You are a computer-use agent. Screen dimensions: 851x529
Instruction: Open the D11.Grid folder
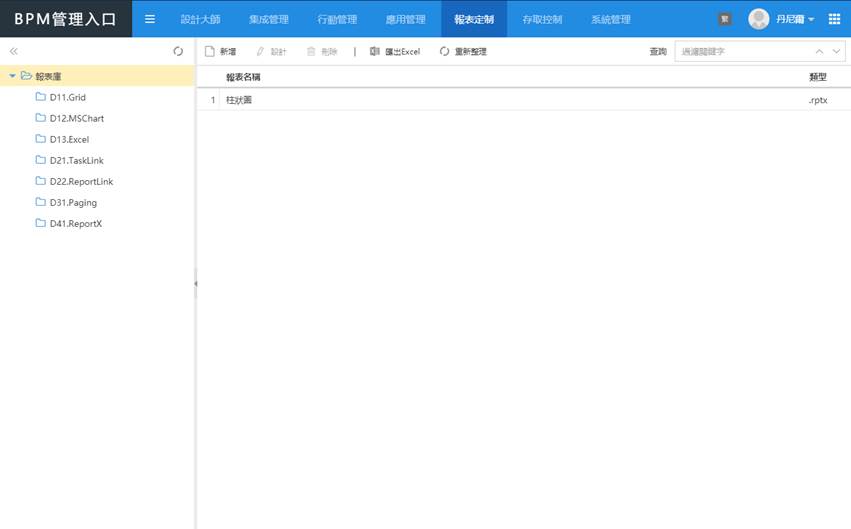pyautogui.click(x=67, y=97)
